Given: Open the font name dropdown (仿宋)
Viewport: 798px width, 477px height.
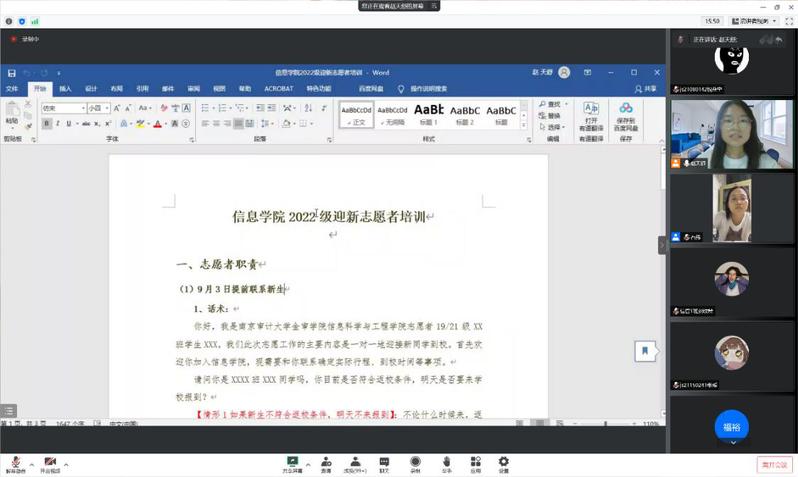Looking at the screenshot, I should pyautogui.click(x=61, y=108).
